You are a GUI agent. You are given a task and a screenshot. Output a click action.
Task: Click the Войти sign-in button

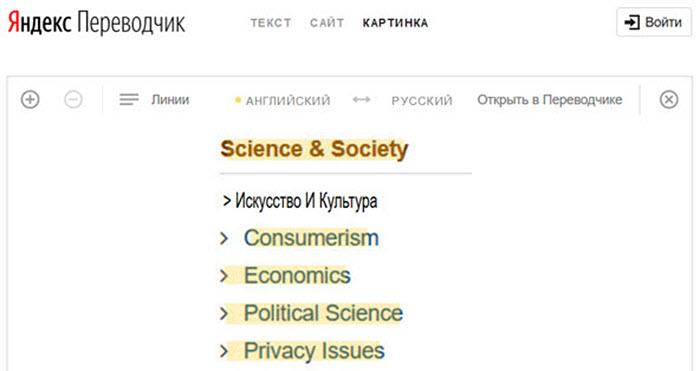pyautogui.click(x=654, y=22)
